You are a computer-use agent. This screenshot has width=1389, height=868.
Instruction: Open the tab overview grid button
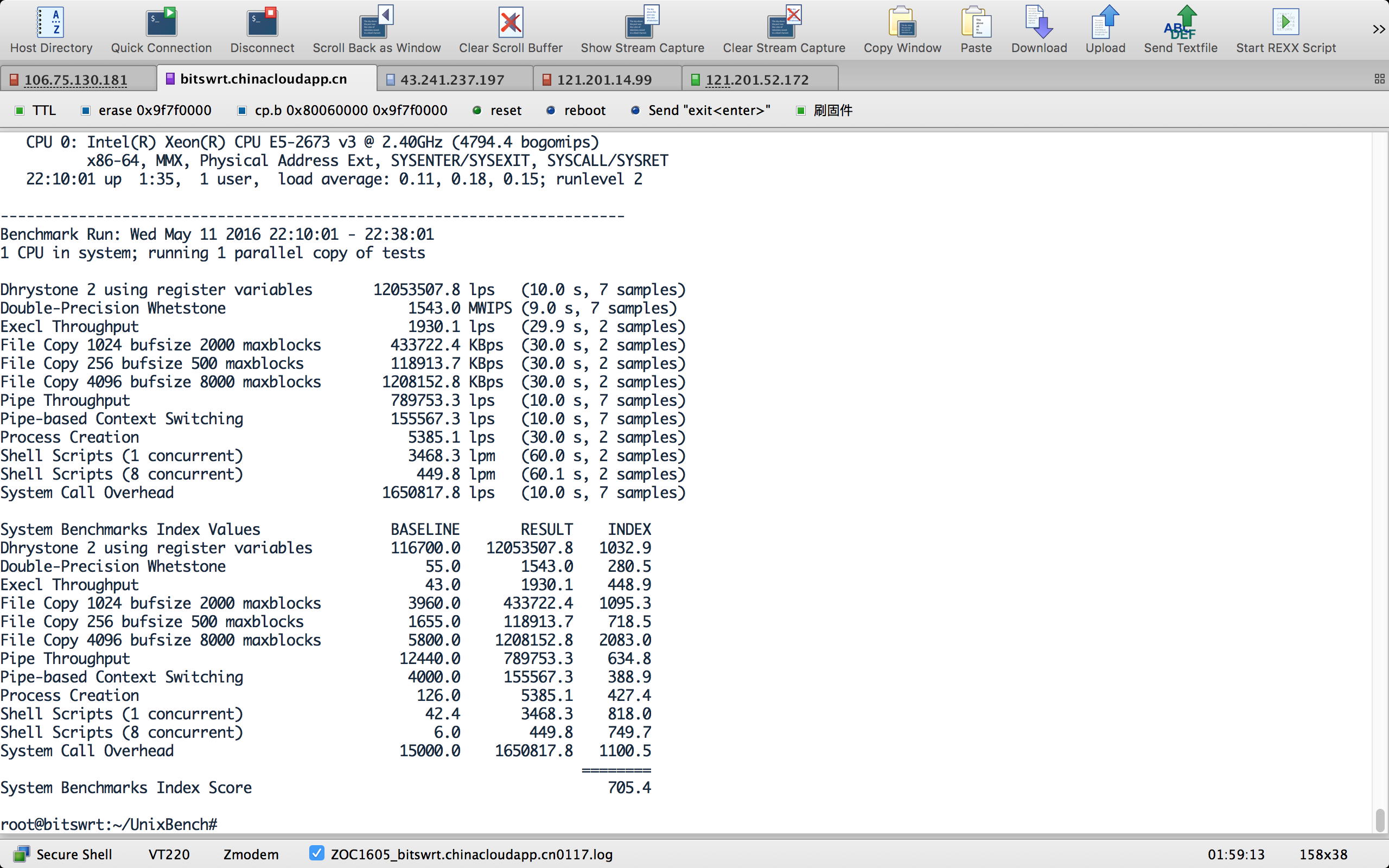pos(1379,79)
